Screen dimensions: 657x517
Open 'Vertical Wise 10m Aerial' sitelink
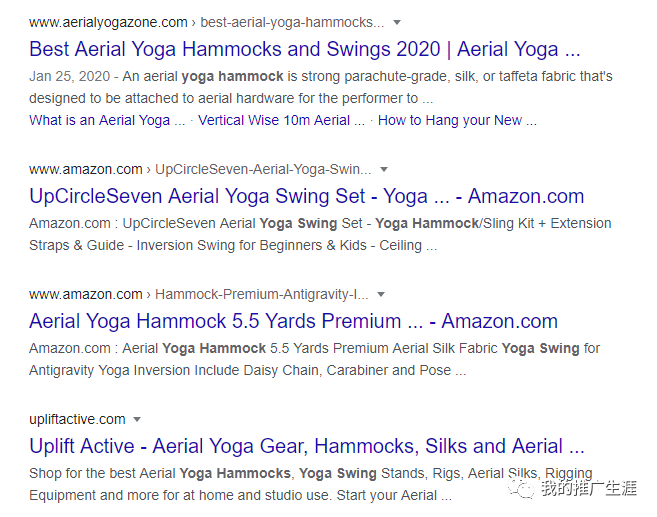274,120
